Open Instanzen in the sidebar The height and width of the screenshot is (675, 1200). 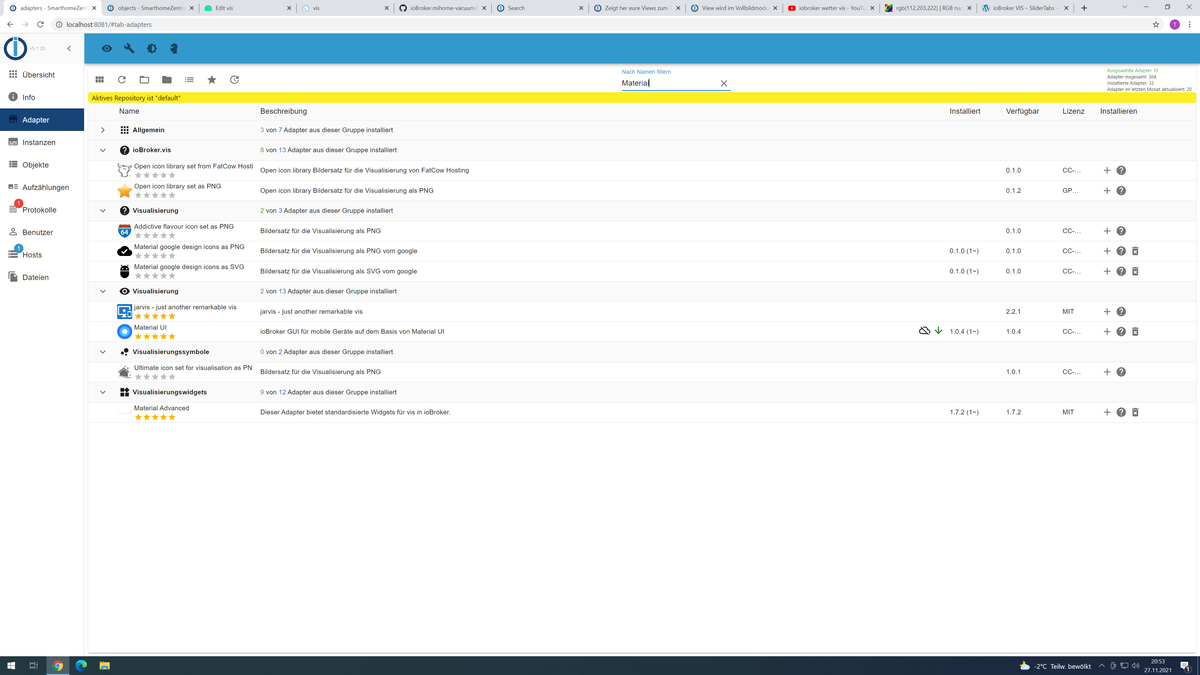(38, 142)
